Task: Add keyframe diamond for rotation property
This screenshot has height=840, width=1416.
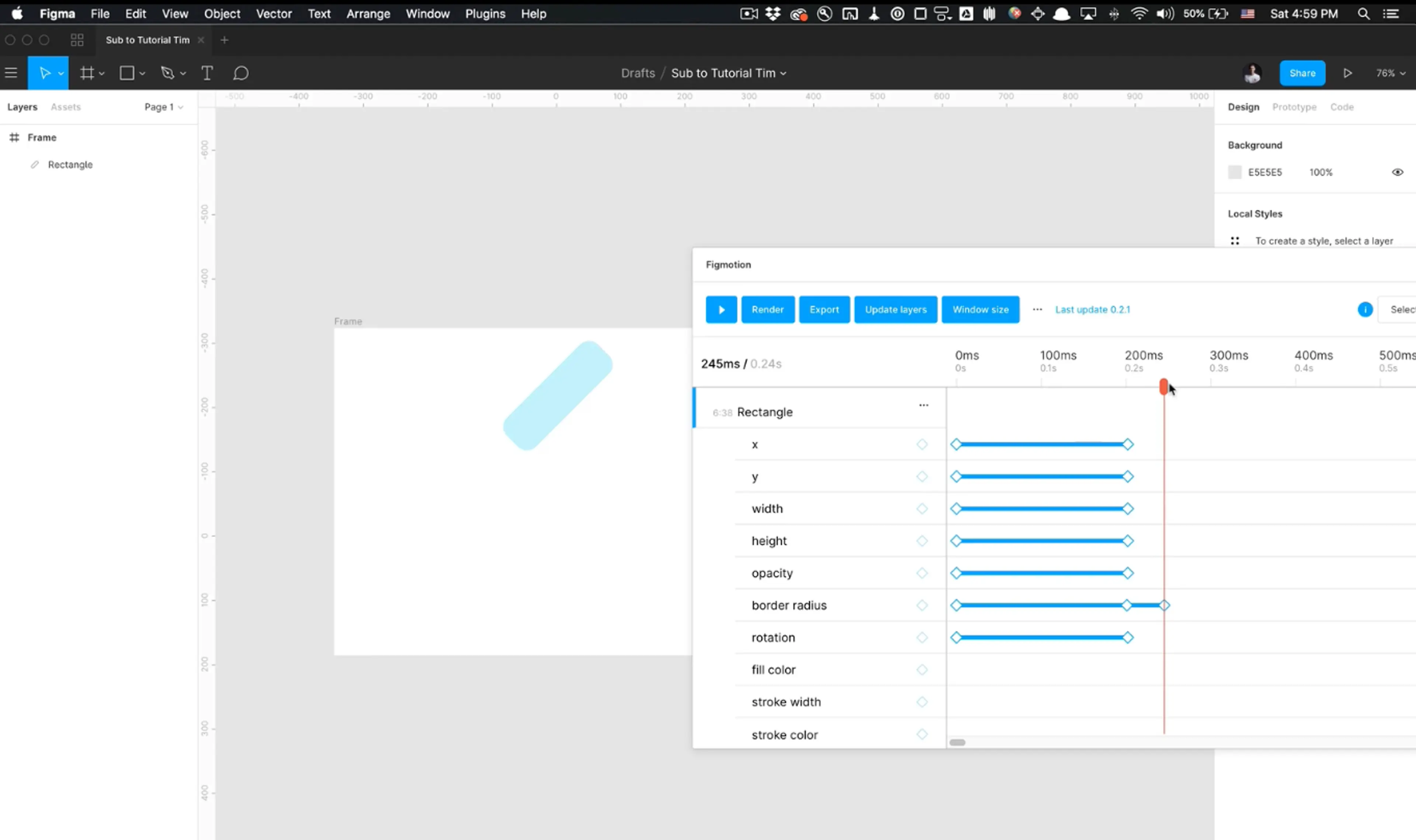Action: point(922,638)
